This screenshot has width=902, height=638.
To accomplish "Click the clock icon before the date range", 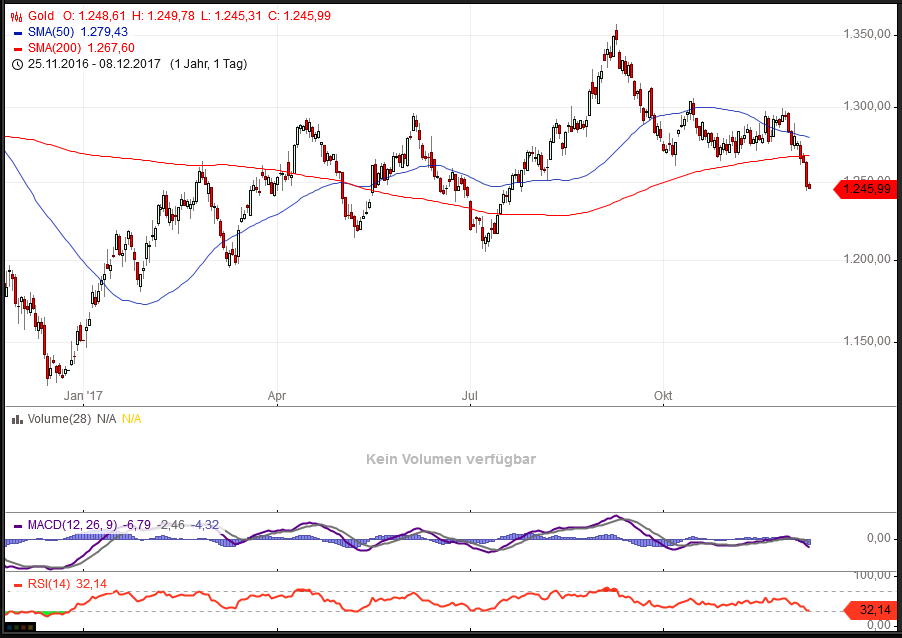I will click(x=17, y=64).
